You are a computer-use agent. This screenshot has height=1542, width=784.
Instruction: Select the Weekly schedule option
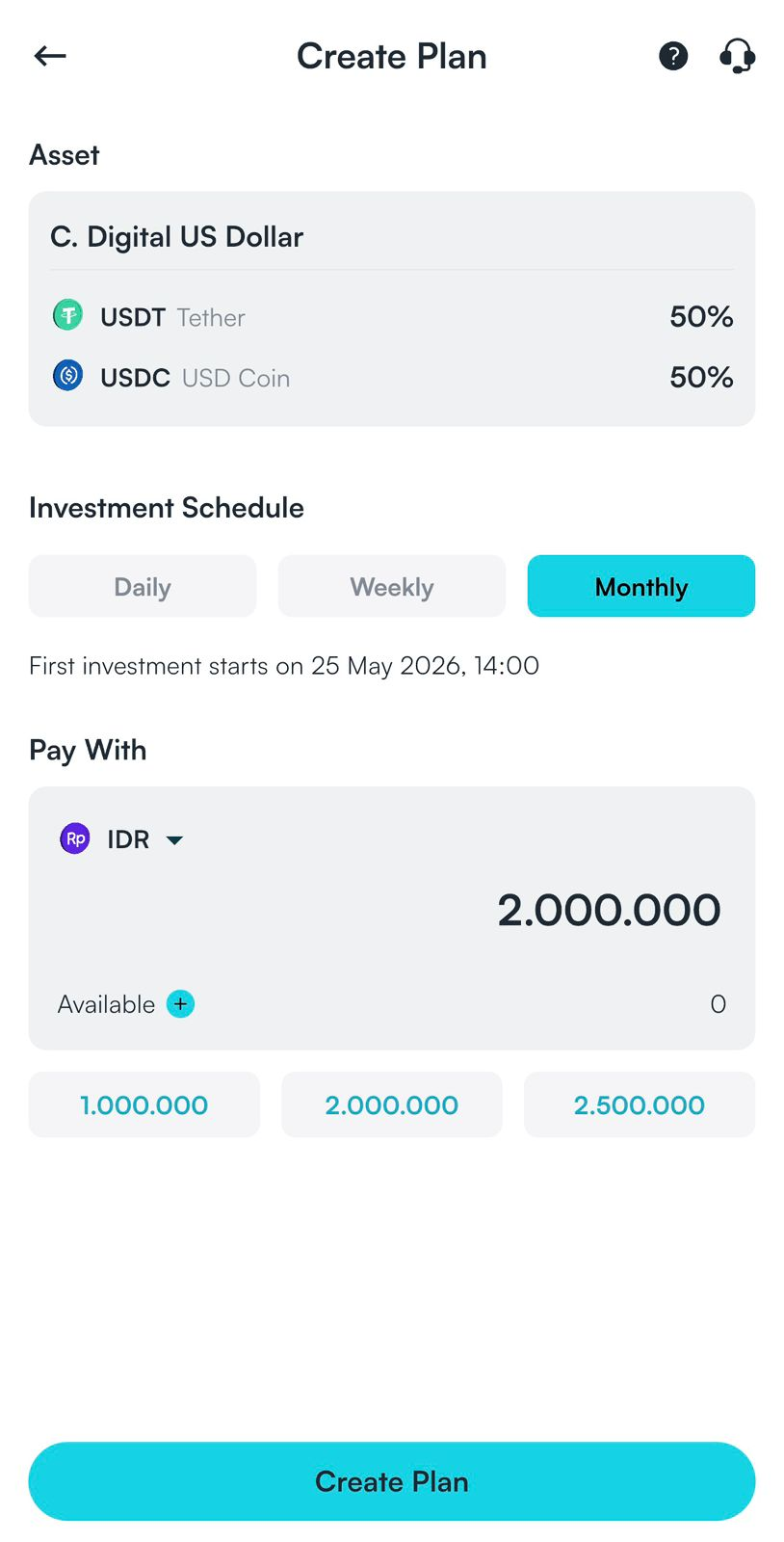click(x=392, y=586)
